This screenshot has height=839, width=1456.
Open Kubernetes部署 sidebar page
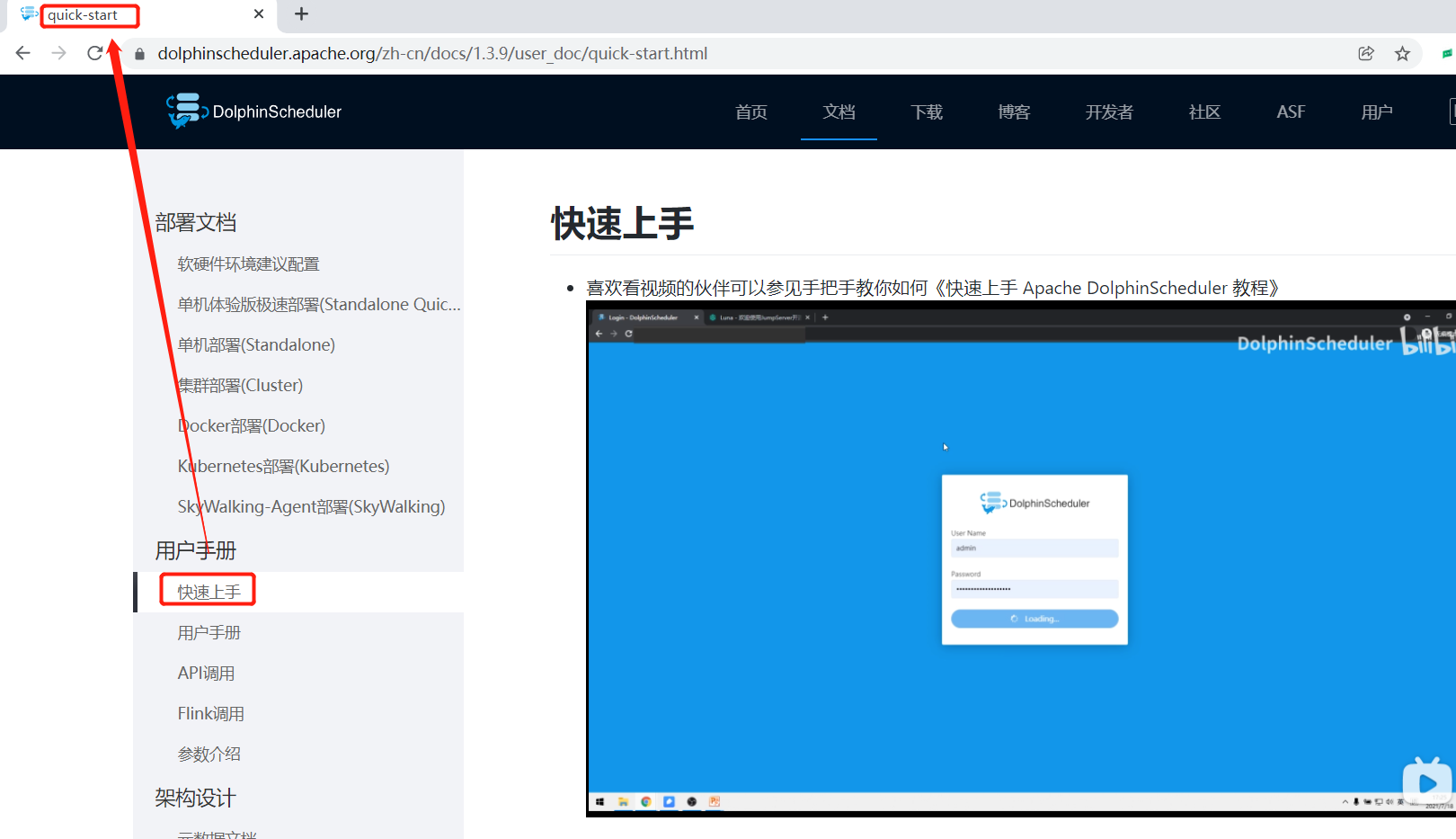click(x=283, y=467)
